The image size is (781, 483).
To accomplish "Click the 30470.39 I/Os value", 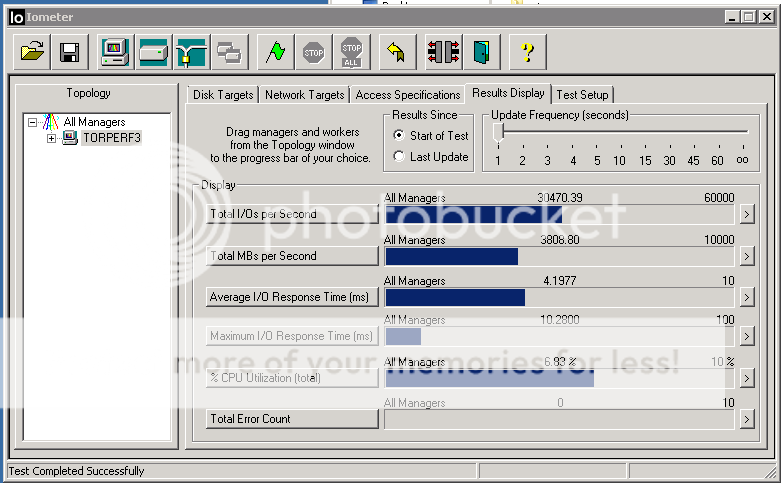I will 560,198.
